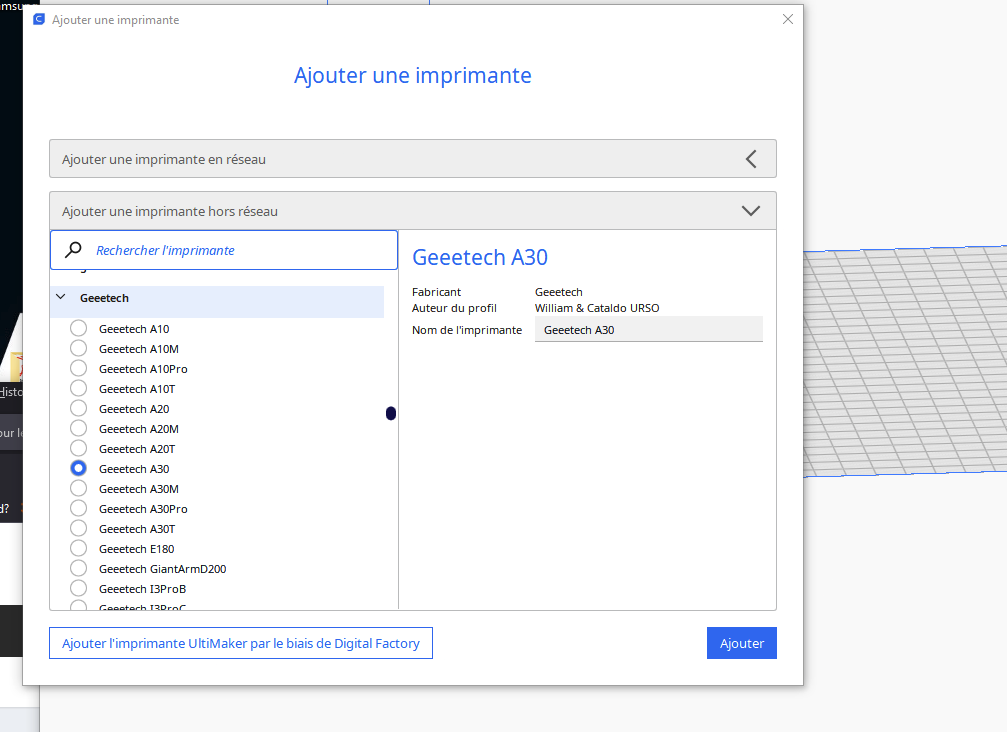Collapse the non-networked printer section chevron

(x=751, y=211)
